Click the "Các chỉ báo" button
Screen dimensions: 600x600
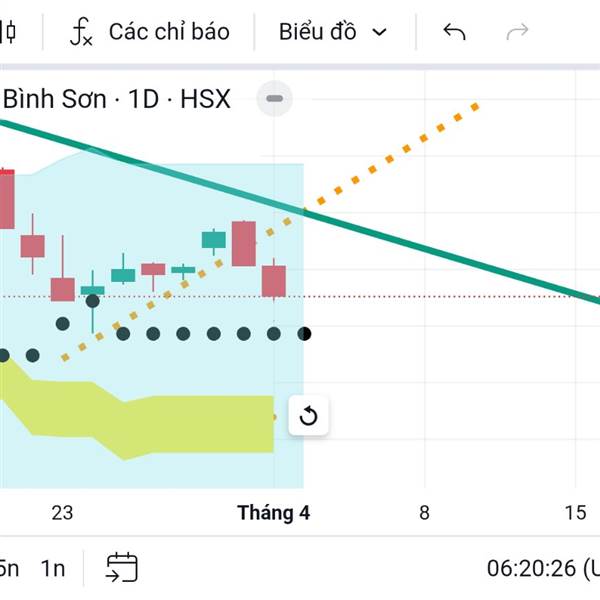pos(168,32)
